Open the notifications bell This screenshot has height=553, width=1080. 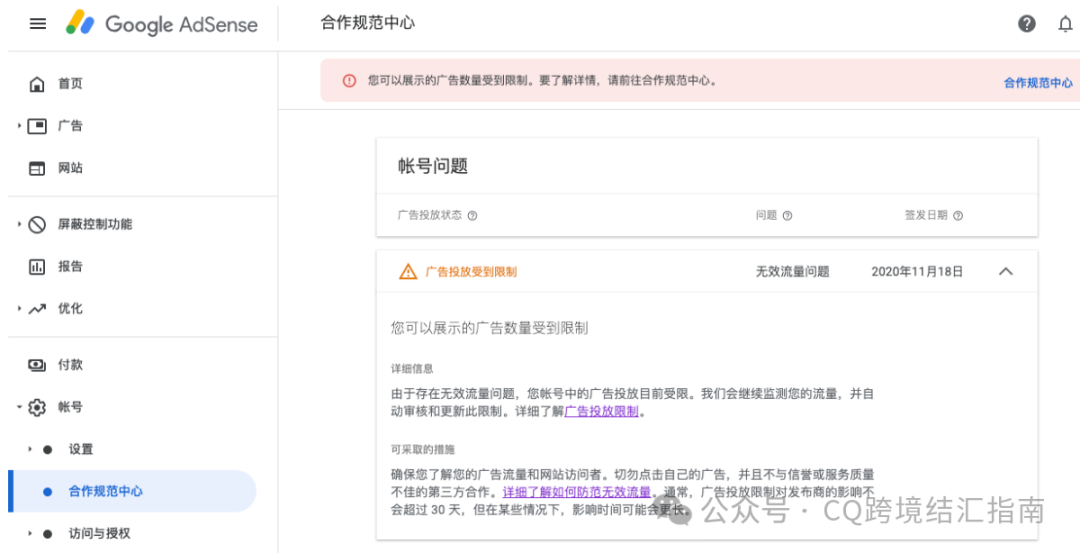click(x=1065, y=24)
